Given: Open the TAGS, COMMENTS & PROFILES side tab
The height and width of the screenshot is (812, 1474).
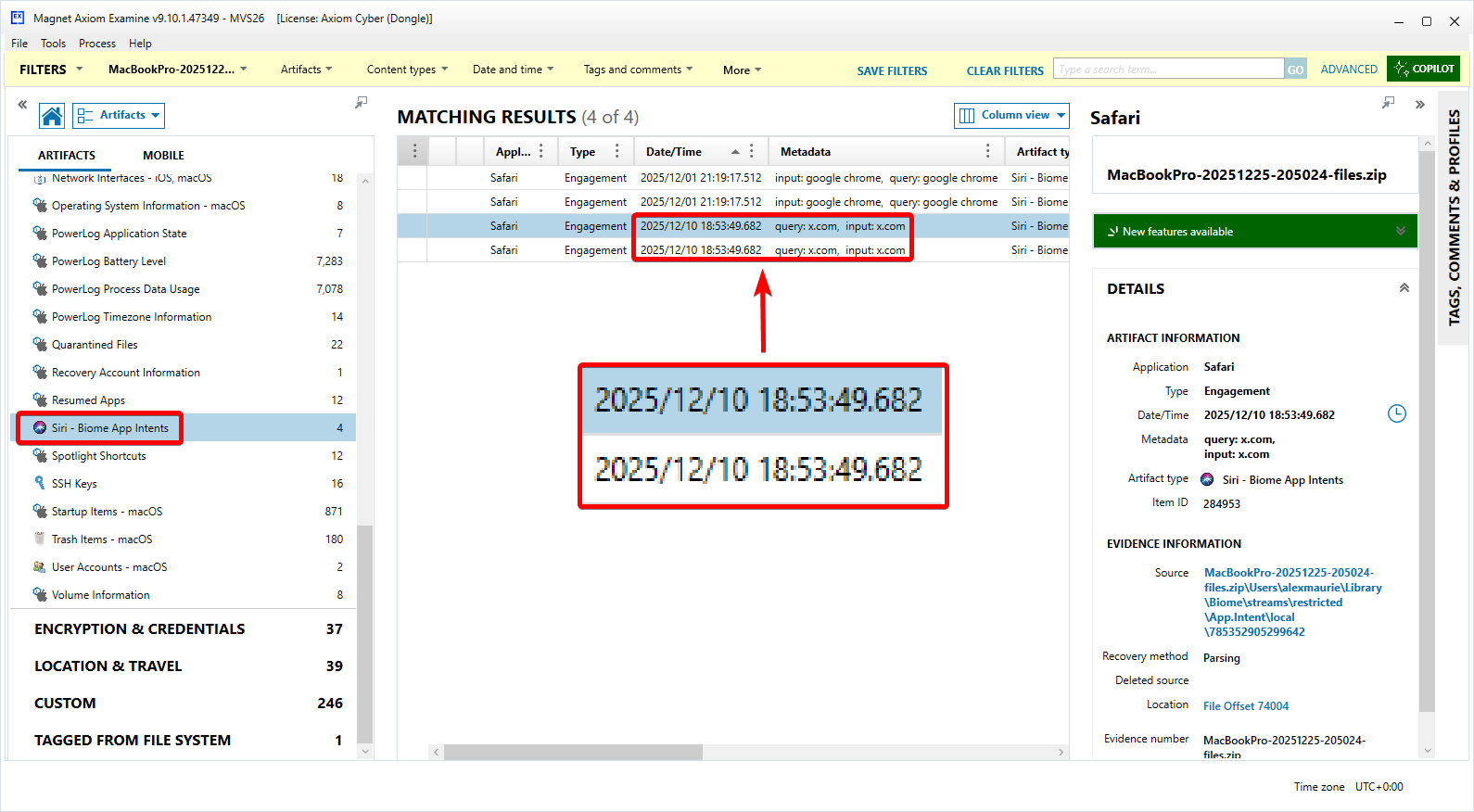Looking at the screenshot, I should click(x=1454, y=217).
